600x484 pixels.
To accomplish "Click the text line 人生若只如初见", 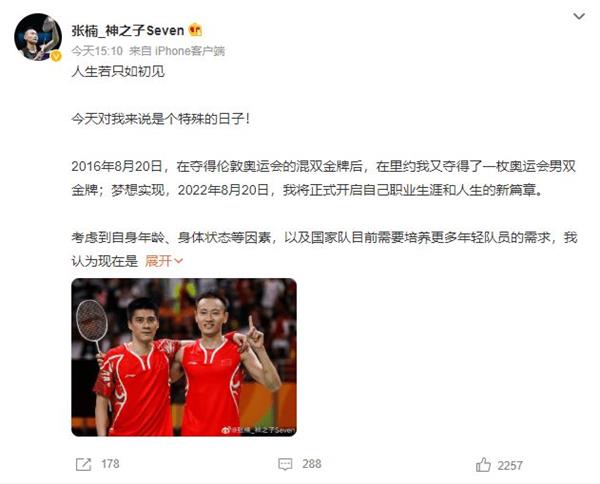I will (x=118, y=71).
